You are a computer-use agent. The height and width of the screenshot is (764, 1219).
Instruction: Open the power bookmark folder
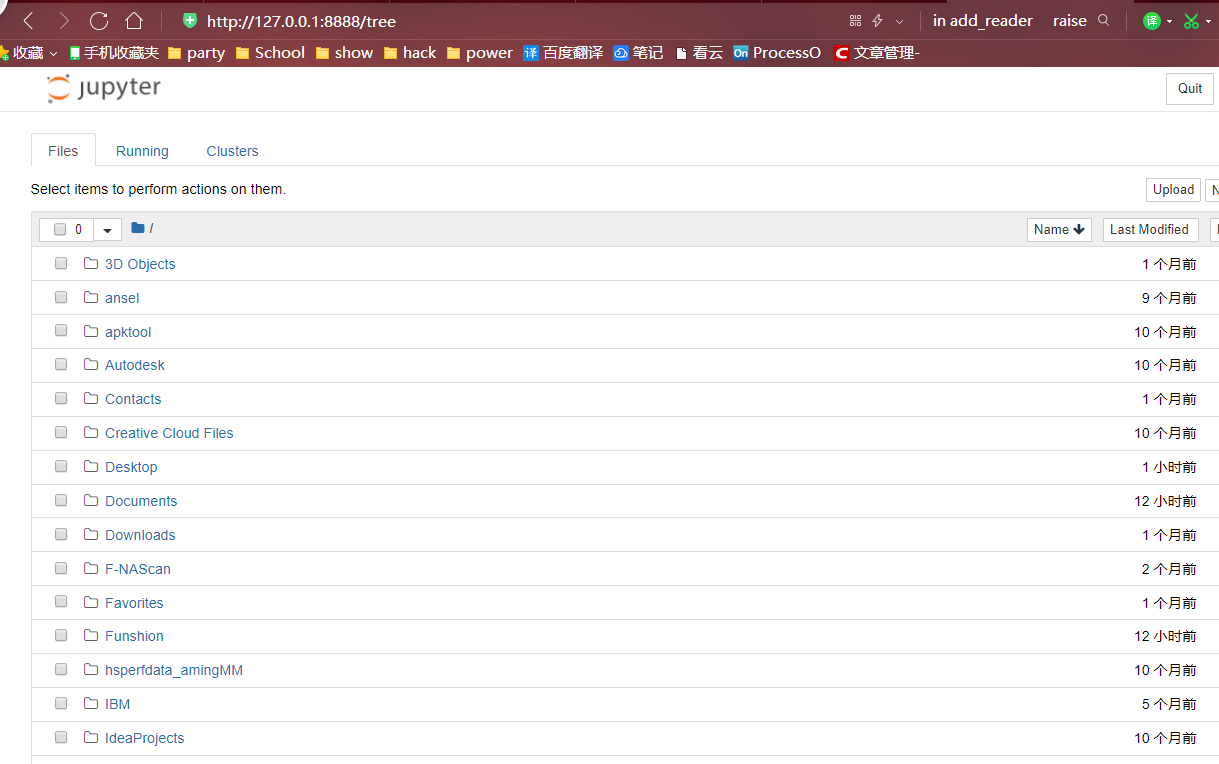(x=479, y=53)
